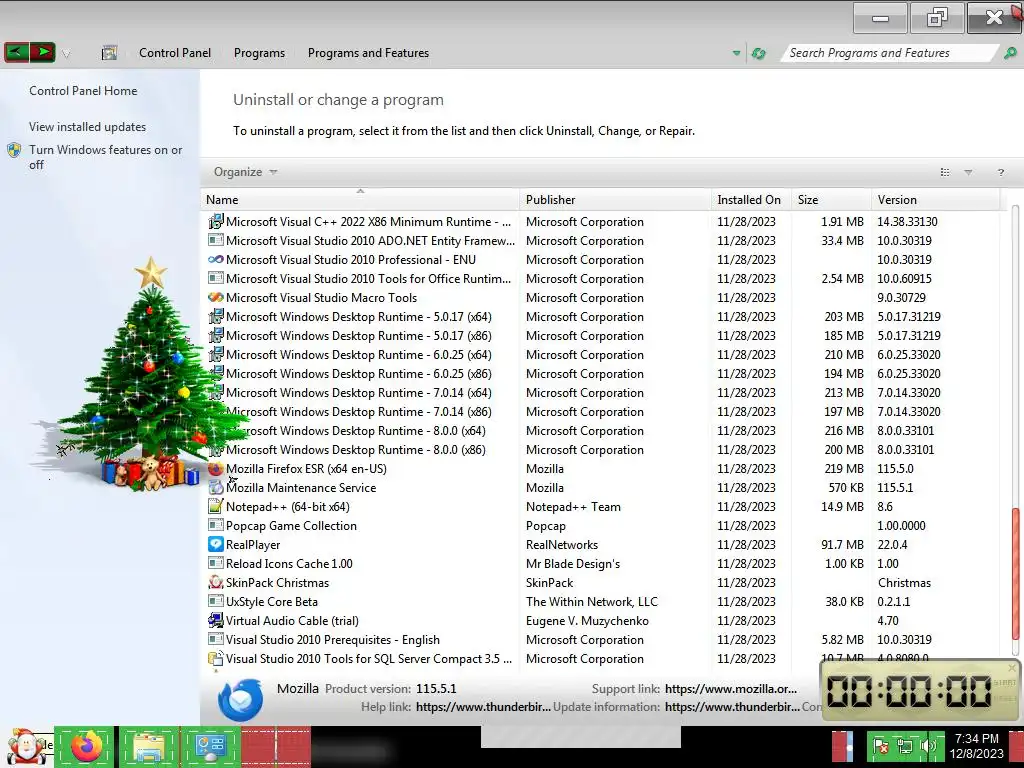This screenshot has height=768, width=1024.
Task: Refresh the Programs and Features list
Action: (758, 54)
